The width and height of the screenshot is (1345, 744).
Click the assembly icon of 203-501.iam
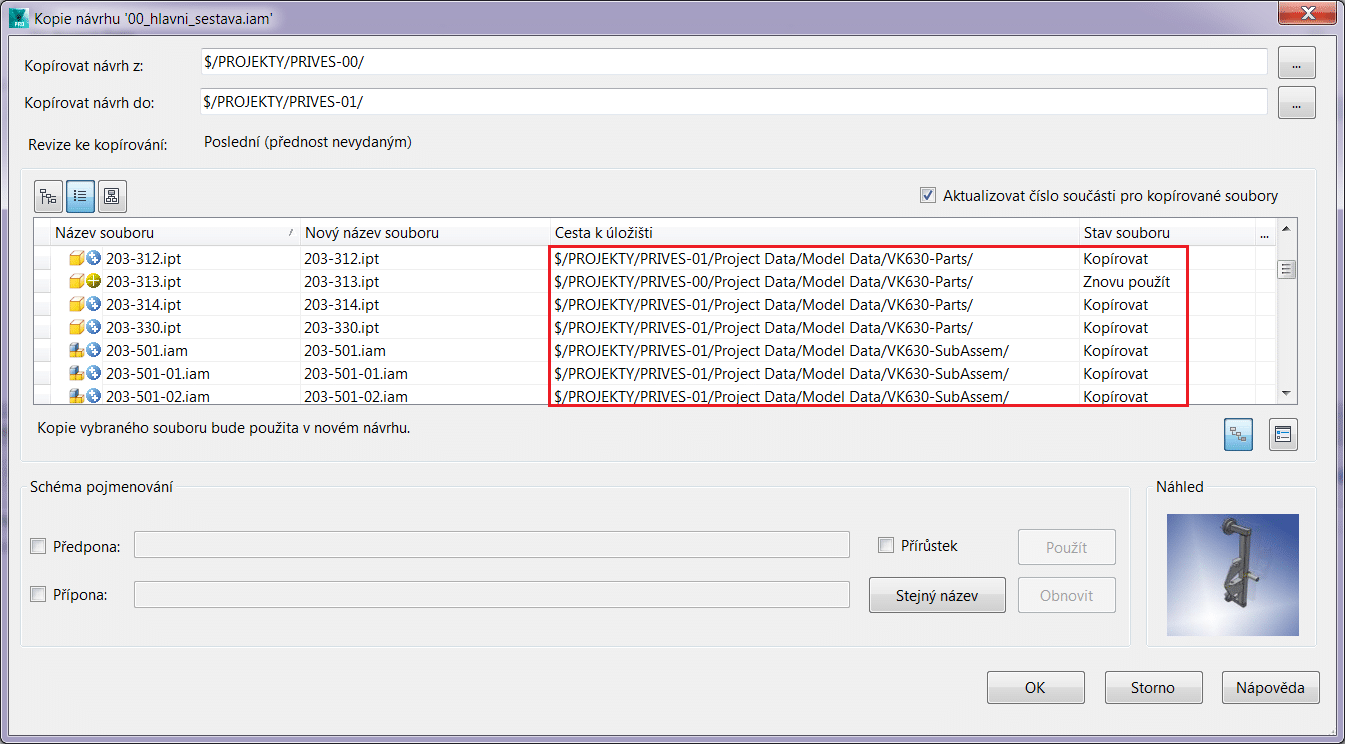pyautogui.click(x=76, y=350)
